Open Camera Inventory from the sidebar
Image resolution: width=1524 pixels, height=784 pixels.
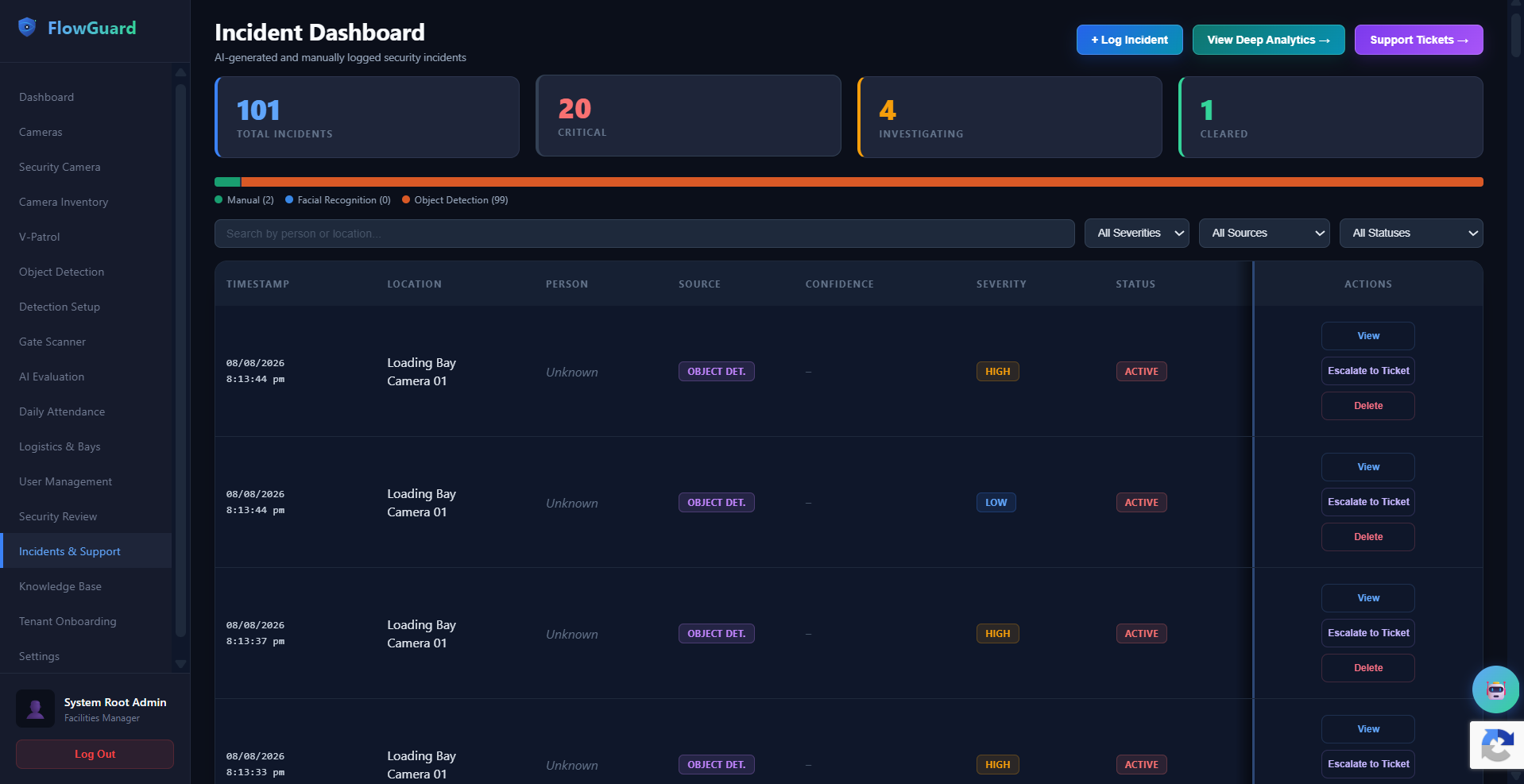(86, 202)
